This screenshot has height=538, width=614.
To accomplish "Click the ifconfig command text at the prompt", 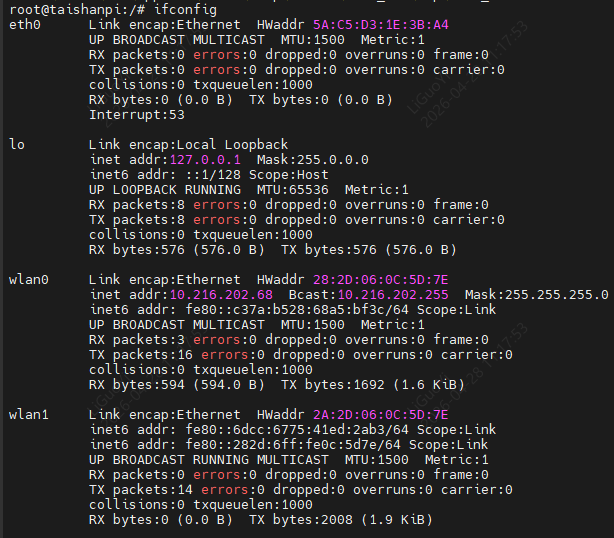I will (188, 8).
